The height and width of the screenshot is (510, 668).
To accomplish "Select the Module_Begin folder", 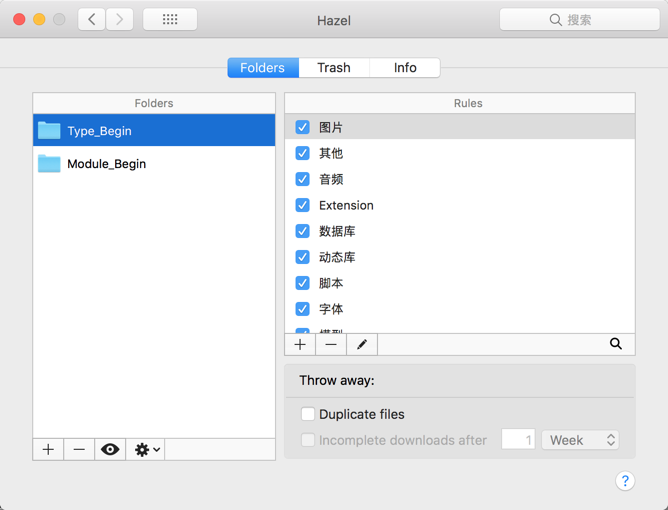I will pyautogui.click(x=154, y=164).
